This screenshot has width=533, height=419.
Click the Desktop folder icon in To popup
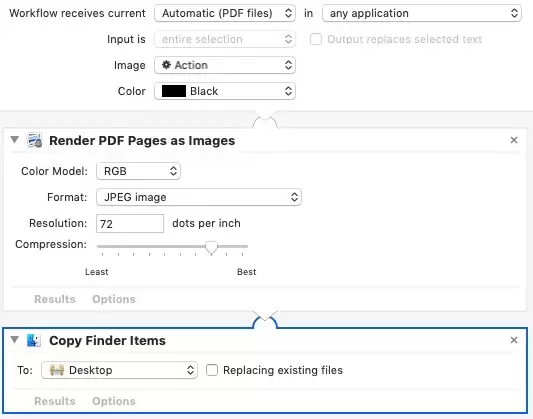[x=57, y=370]
